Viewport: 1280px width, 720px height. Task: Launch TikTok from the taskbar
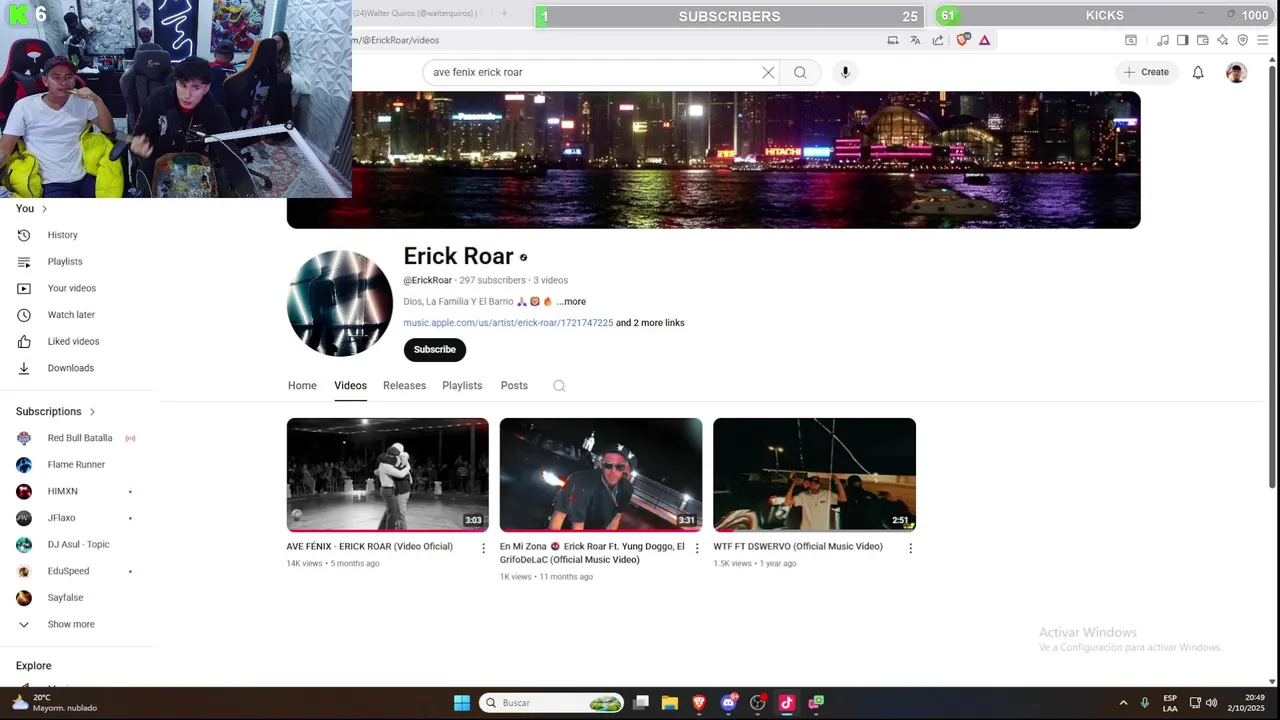point(787,703)
